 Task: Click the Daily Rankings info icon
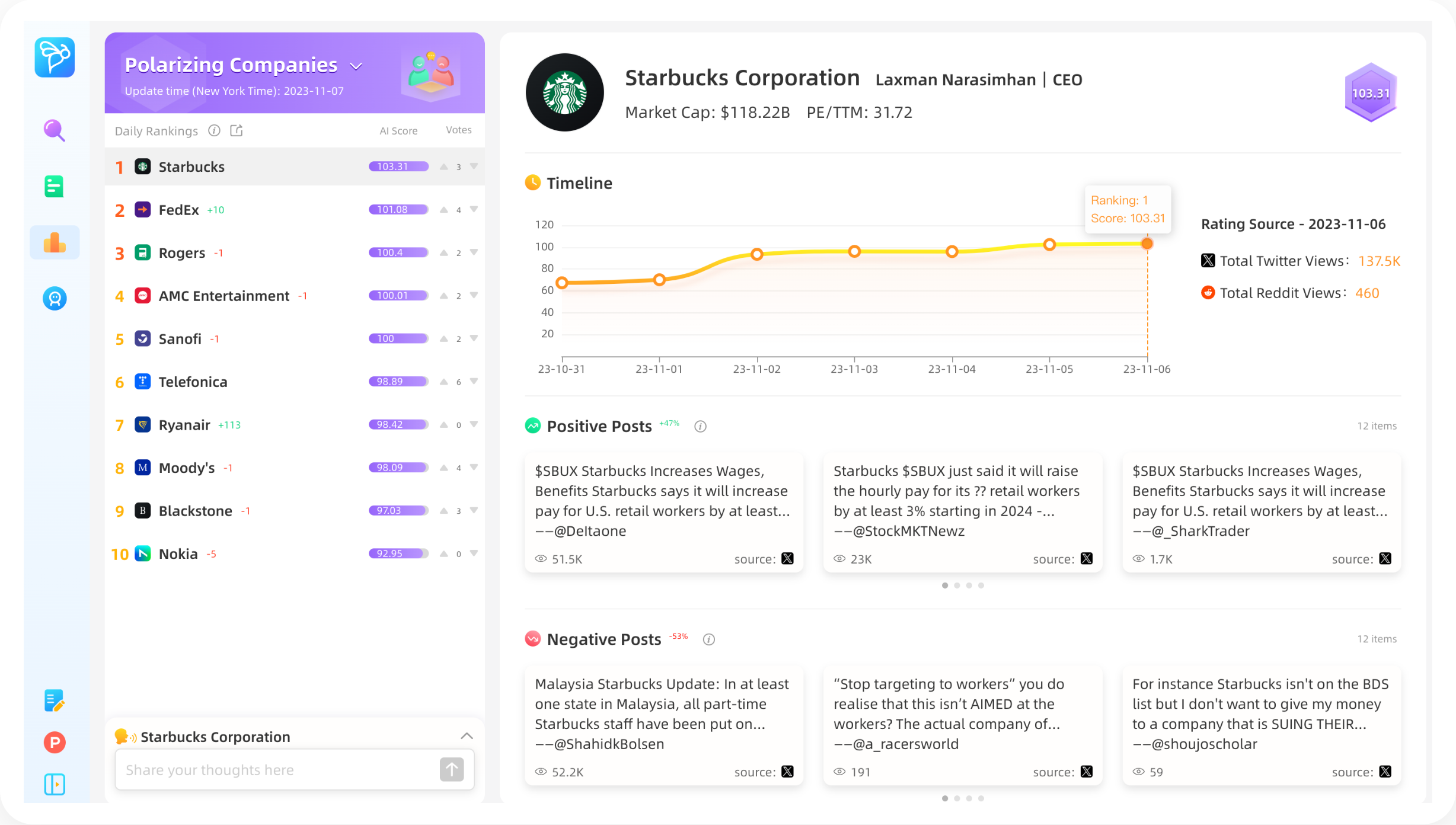(214, 130)
